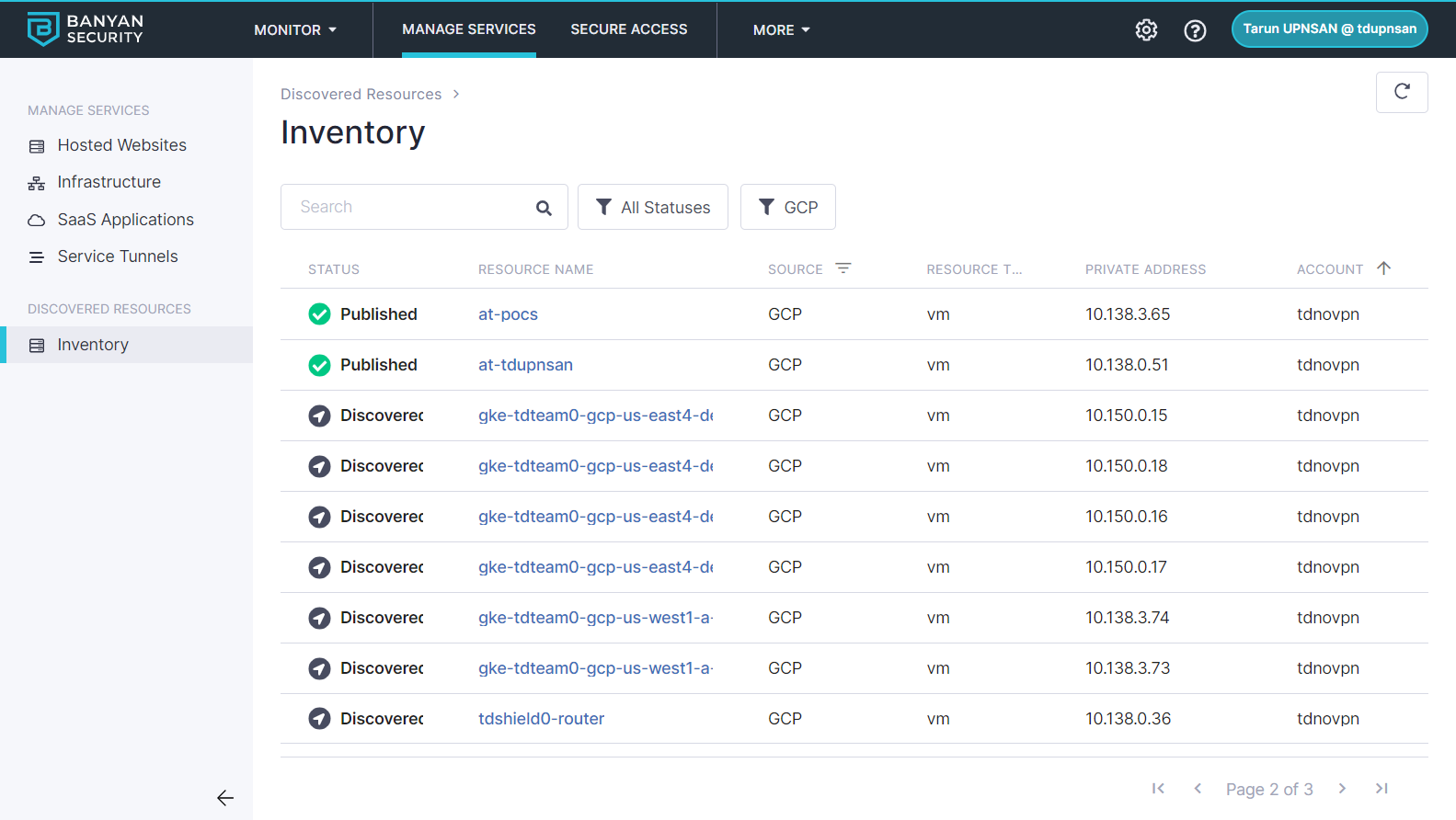1456x820 pixels.
Task: Open the help question mark icon
Action: click(1195, 30)
